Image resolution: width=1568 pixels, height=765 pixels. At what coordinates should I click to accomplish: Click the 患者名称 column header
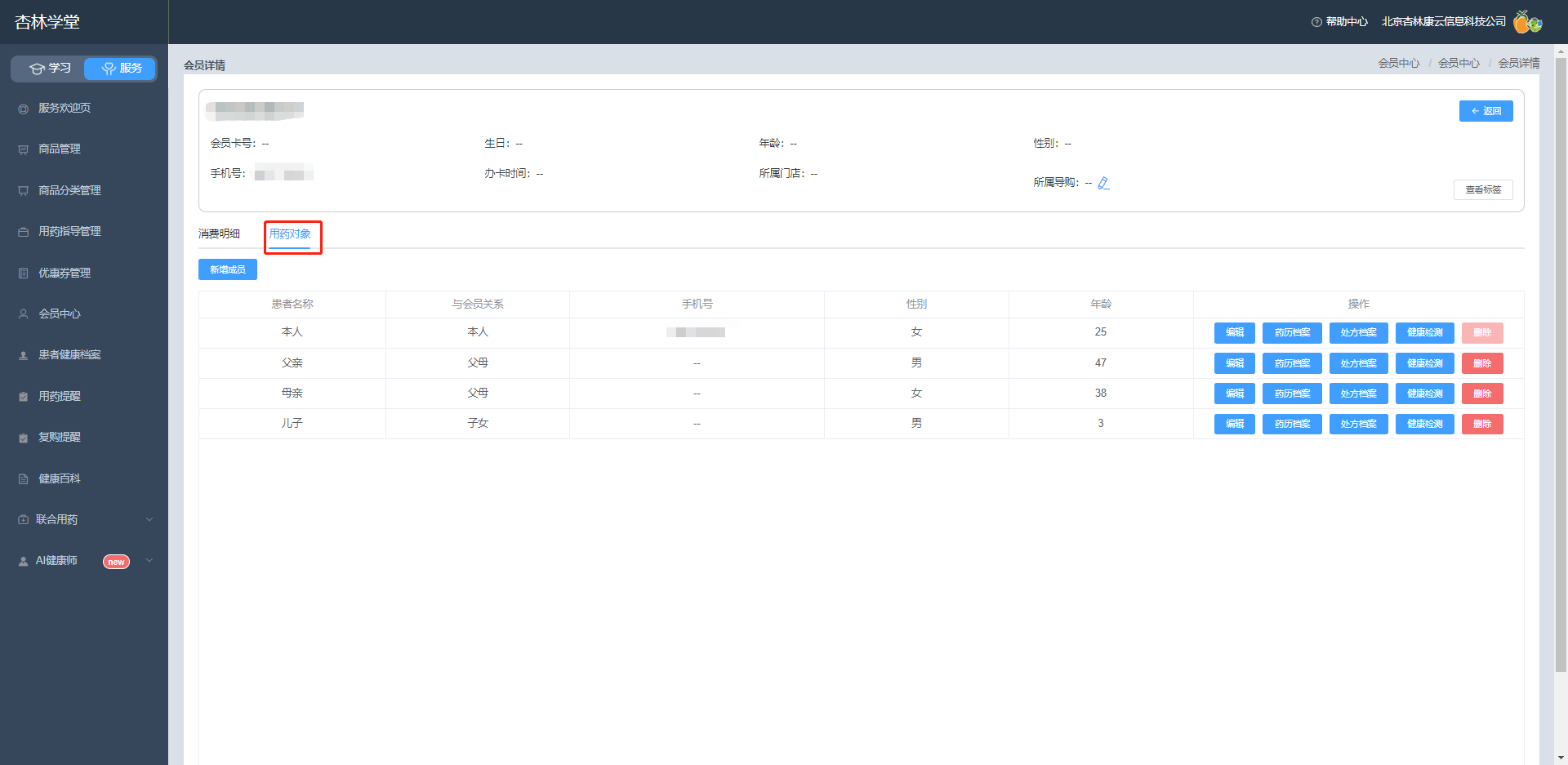point(292,305)
